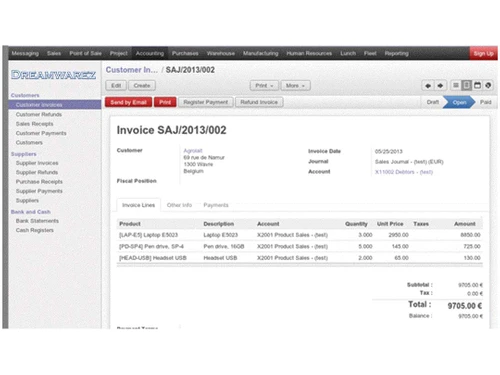Select the [LAP-E5] Laptop E5023 product row
This screenshot has height=375, width=500.
tap(299, 235)
